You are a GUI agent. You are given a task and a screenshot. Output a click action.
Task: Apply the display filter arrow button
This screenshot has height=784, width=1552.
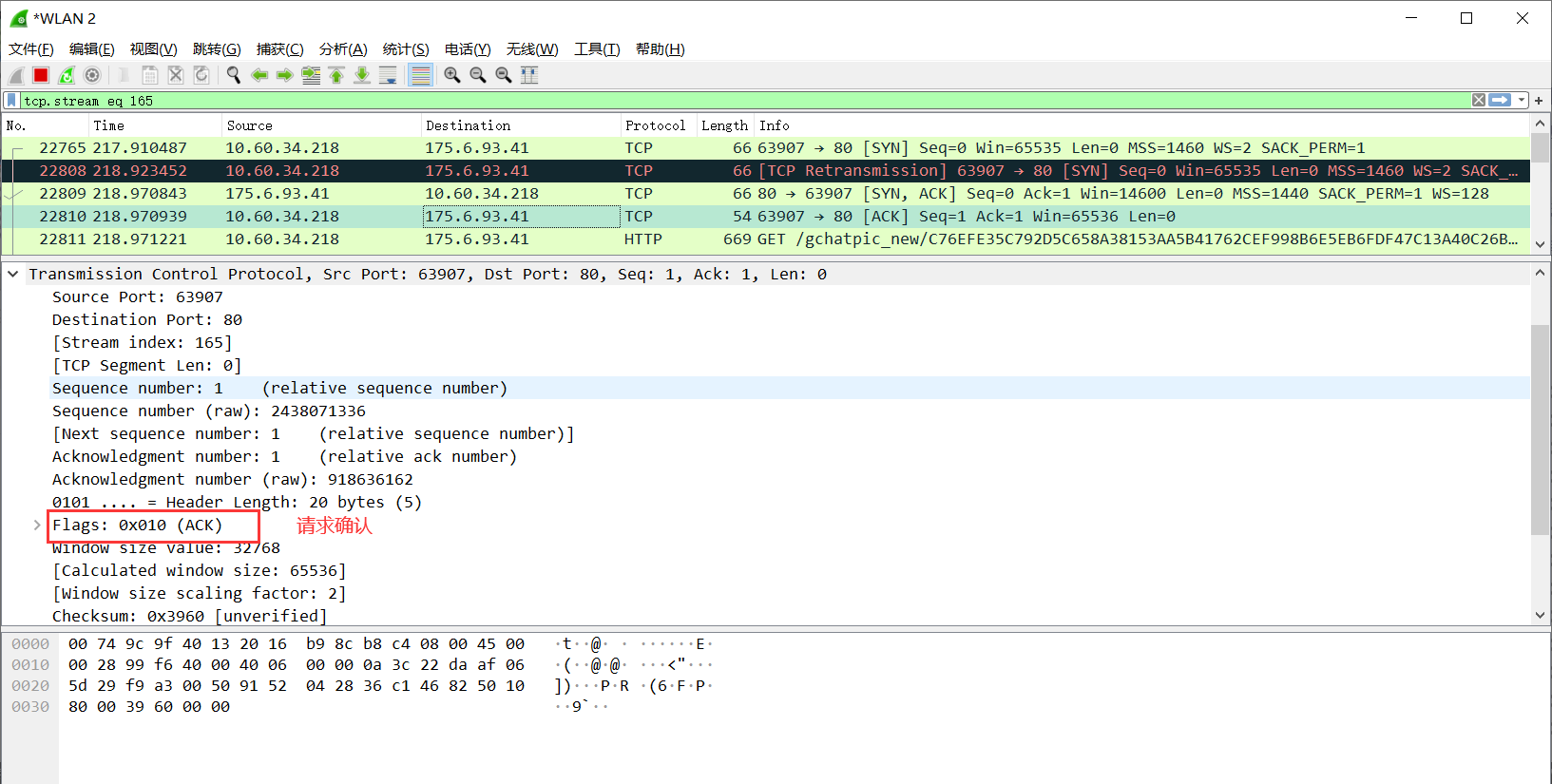[1501, 100]
